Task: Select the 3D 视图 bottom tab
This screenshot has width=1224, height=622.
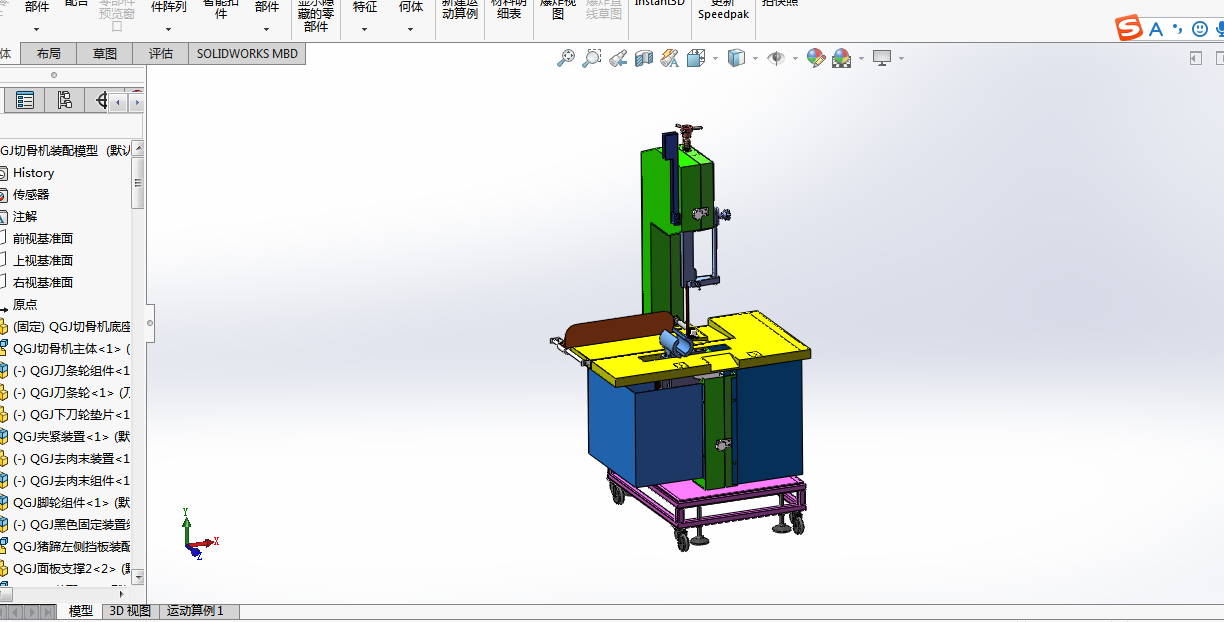Action: pos(130,611)
